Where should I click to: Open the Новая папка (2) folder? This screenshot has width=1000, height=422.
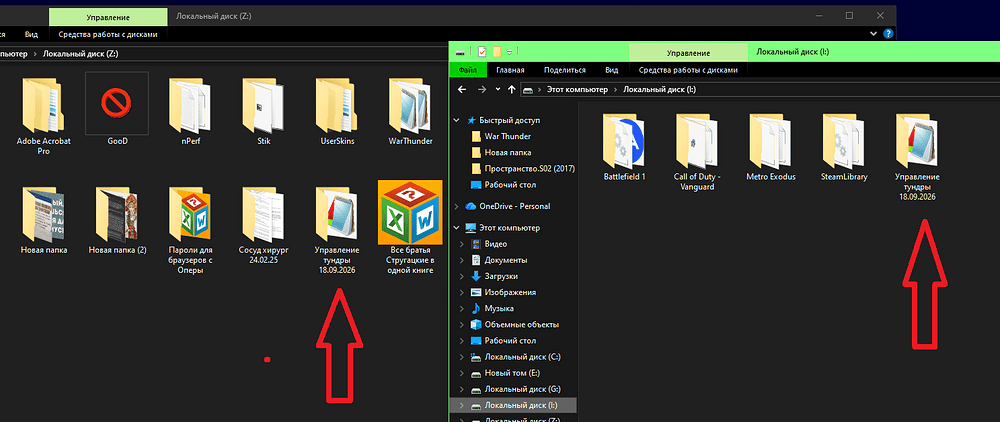coord(117,219)
